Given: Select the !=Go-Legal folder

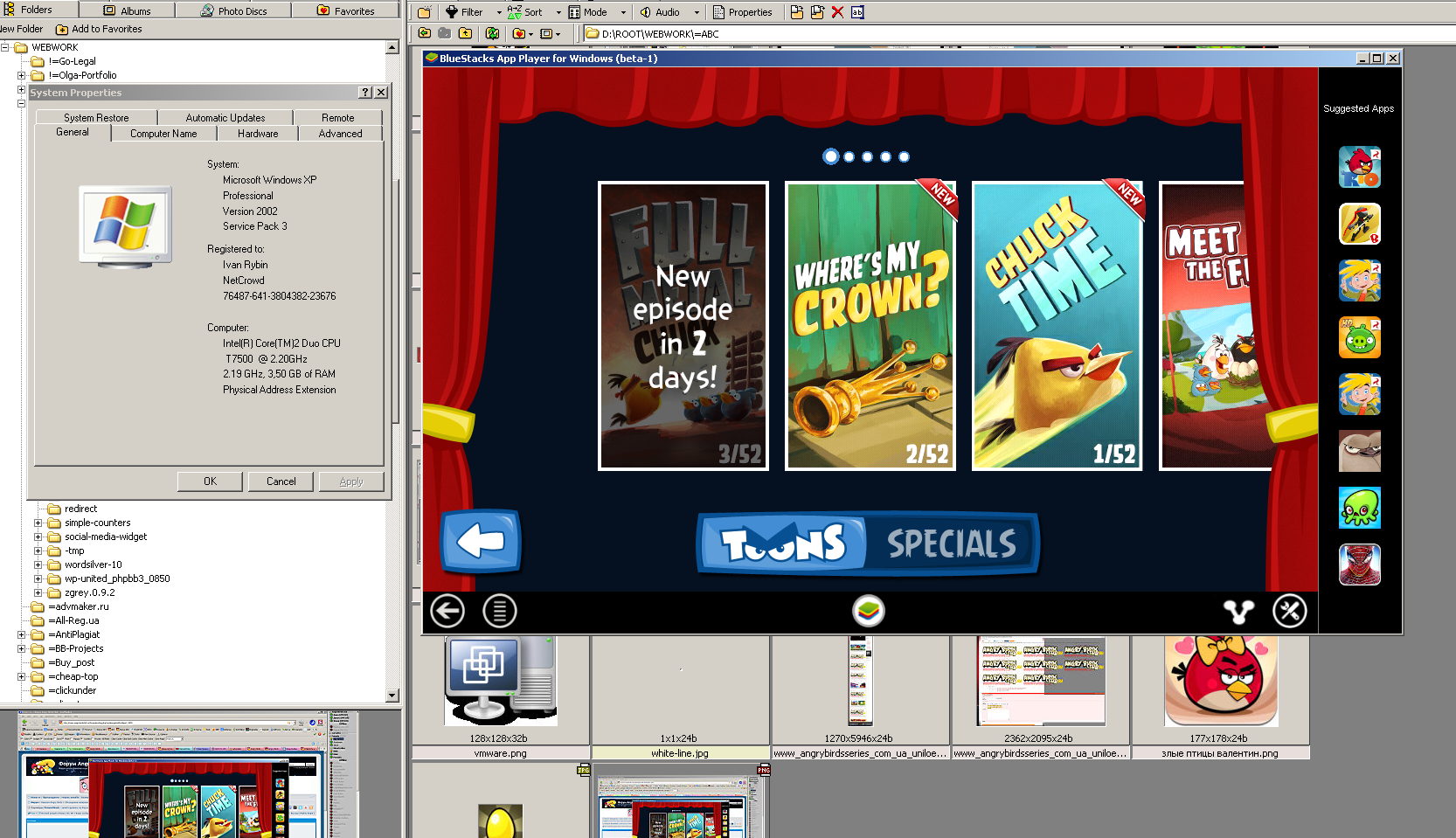Looking at the screenshot, I should pyautogui.click(x=73, y=61).
